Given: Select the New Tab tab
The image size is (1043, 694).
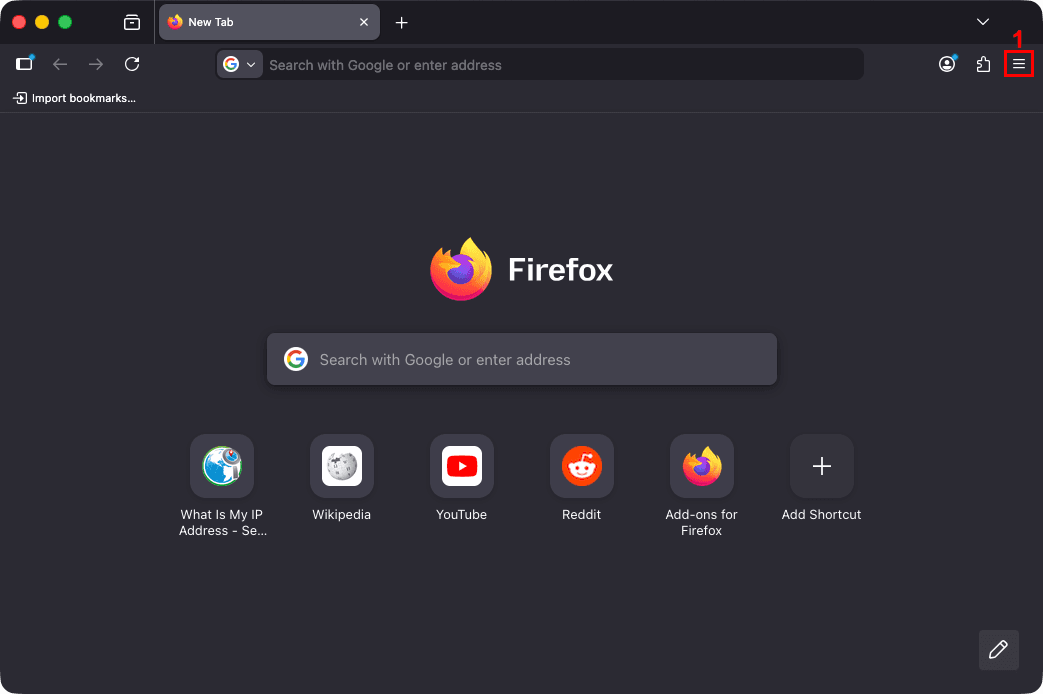Looking at the screenshot, I should pyautogui.click(x=269, y=22).
